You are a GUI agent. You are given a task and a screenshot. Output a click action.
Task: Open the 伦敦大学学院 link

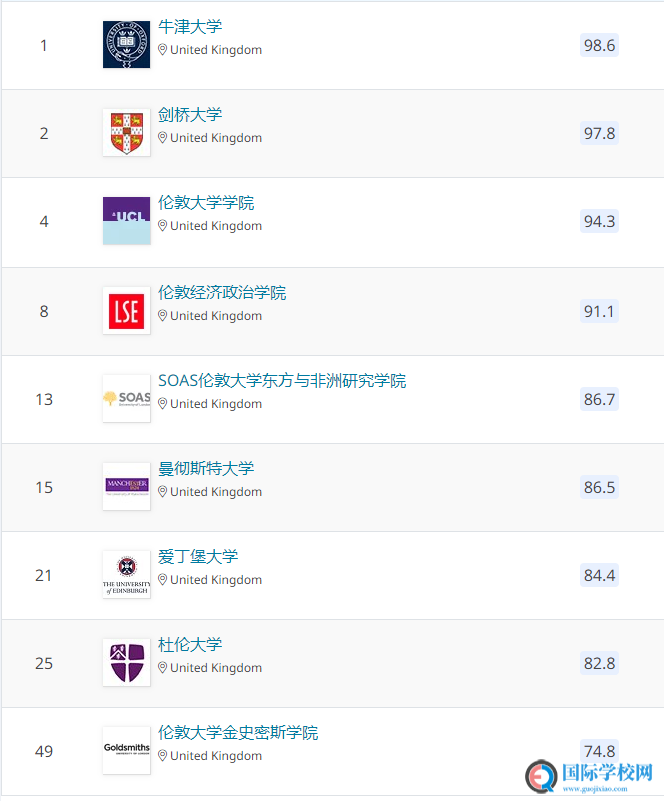click(206, 202)
